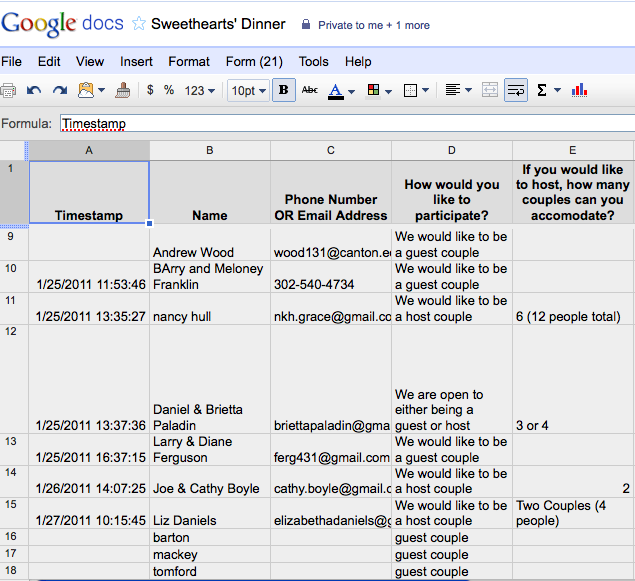Click the Joe & Cathy Boyle cell

[210, 481]
